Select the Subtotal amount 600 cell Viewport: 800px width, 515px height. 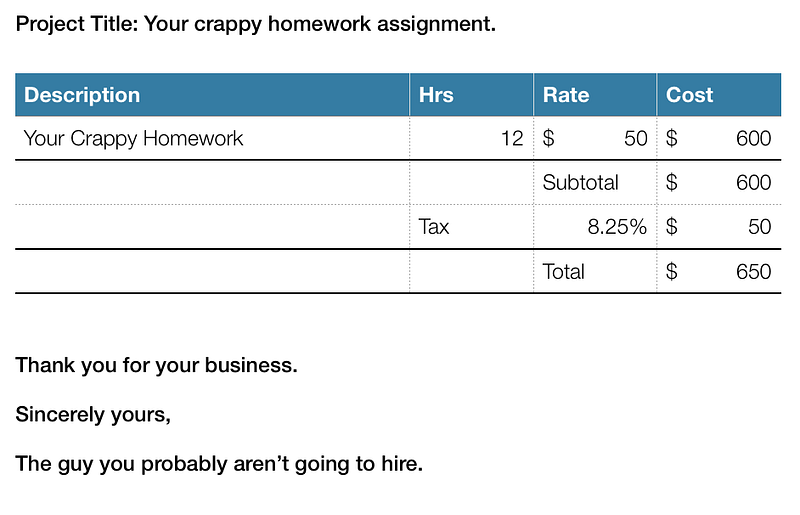(719, 183)
